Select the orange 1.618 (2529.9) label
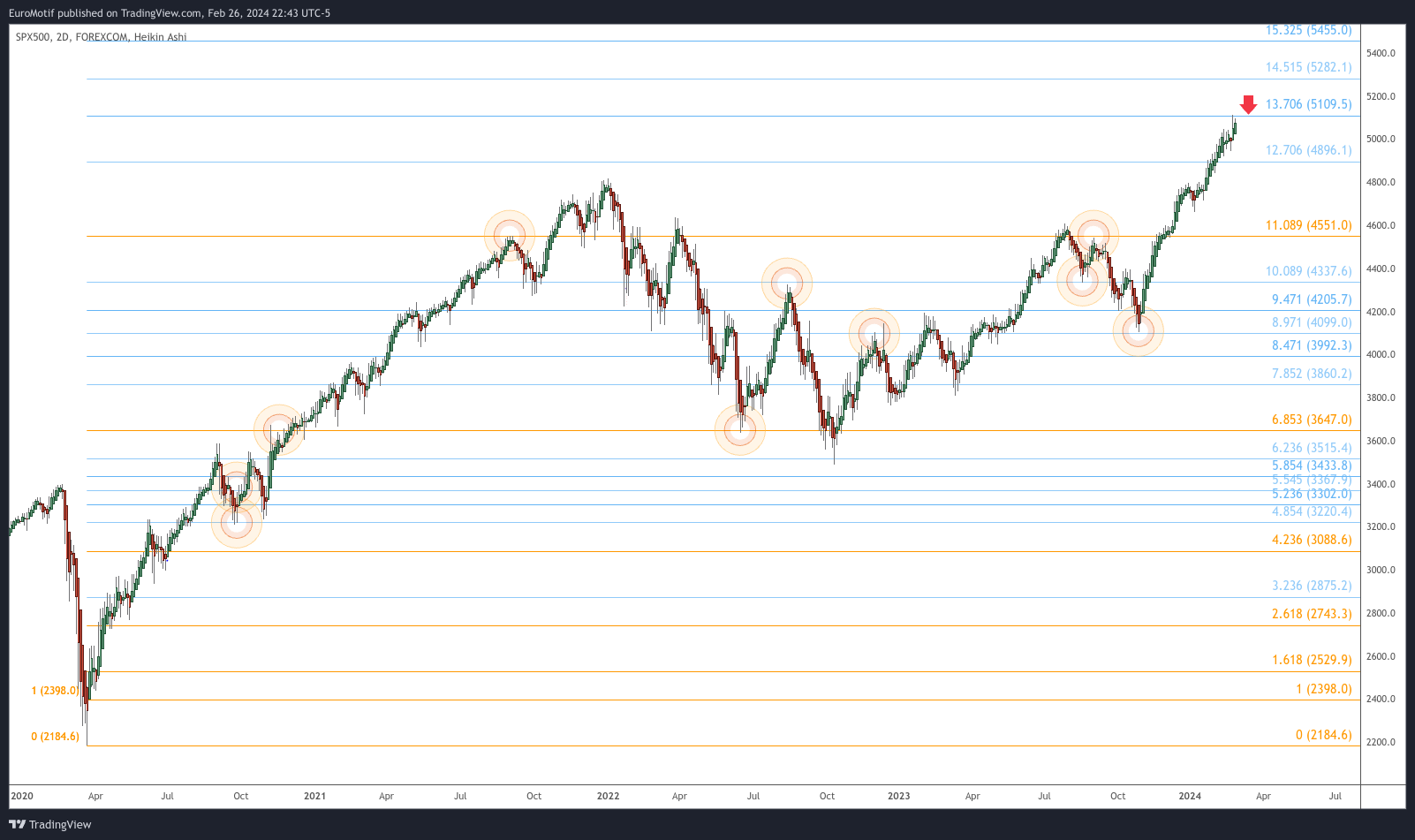The height and width of the screenshot is (840, 1415). click(1312, 660)
